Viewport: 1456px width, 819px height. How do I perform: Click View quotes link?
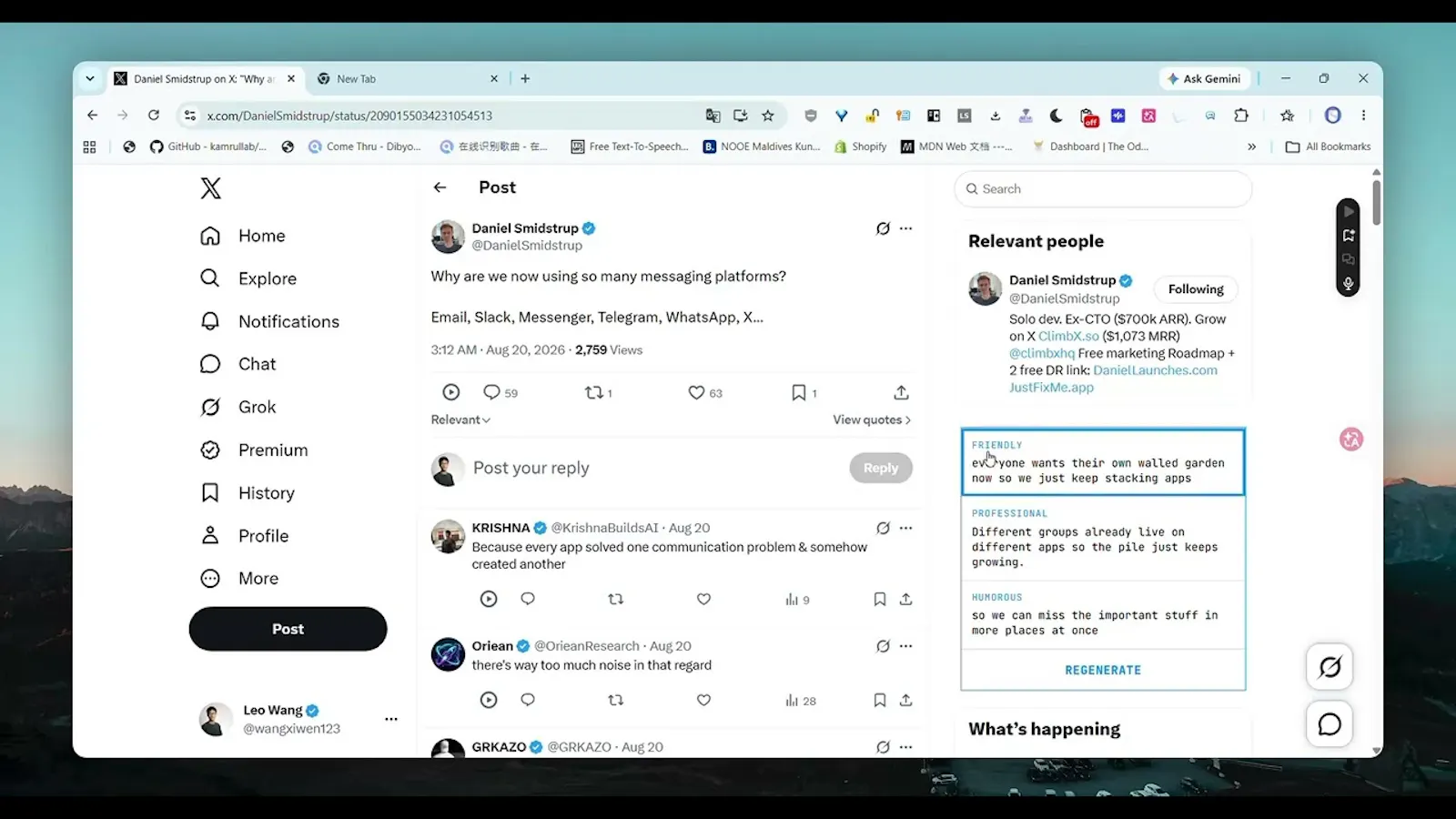point(872,420)
